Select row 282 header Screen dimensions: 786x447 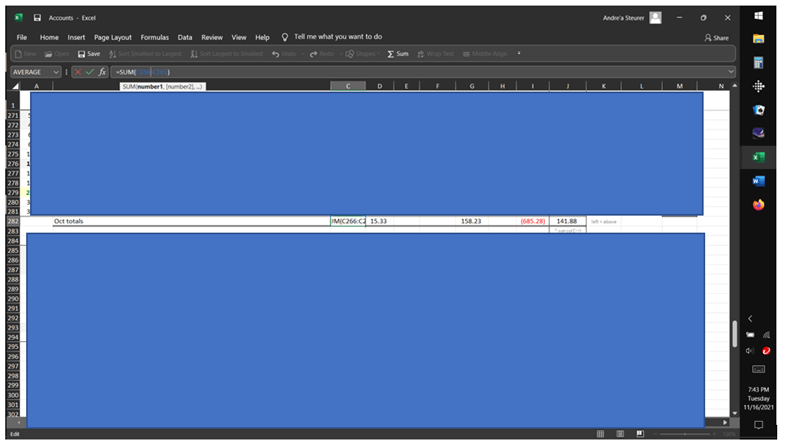pyautogui.click(x=13, y=221)
